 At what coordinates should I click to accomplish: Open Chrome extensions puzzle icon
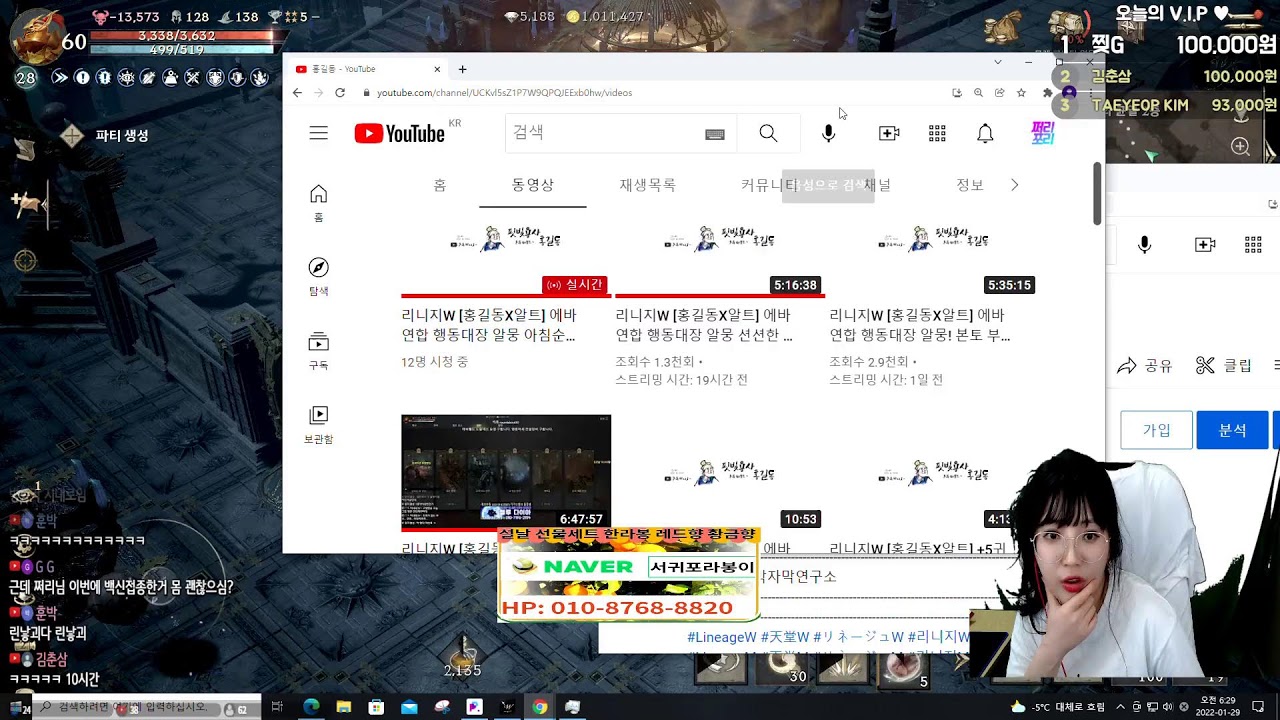[1047, 93]
